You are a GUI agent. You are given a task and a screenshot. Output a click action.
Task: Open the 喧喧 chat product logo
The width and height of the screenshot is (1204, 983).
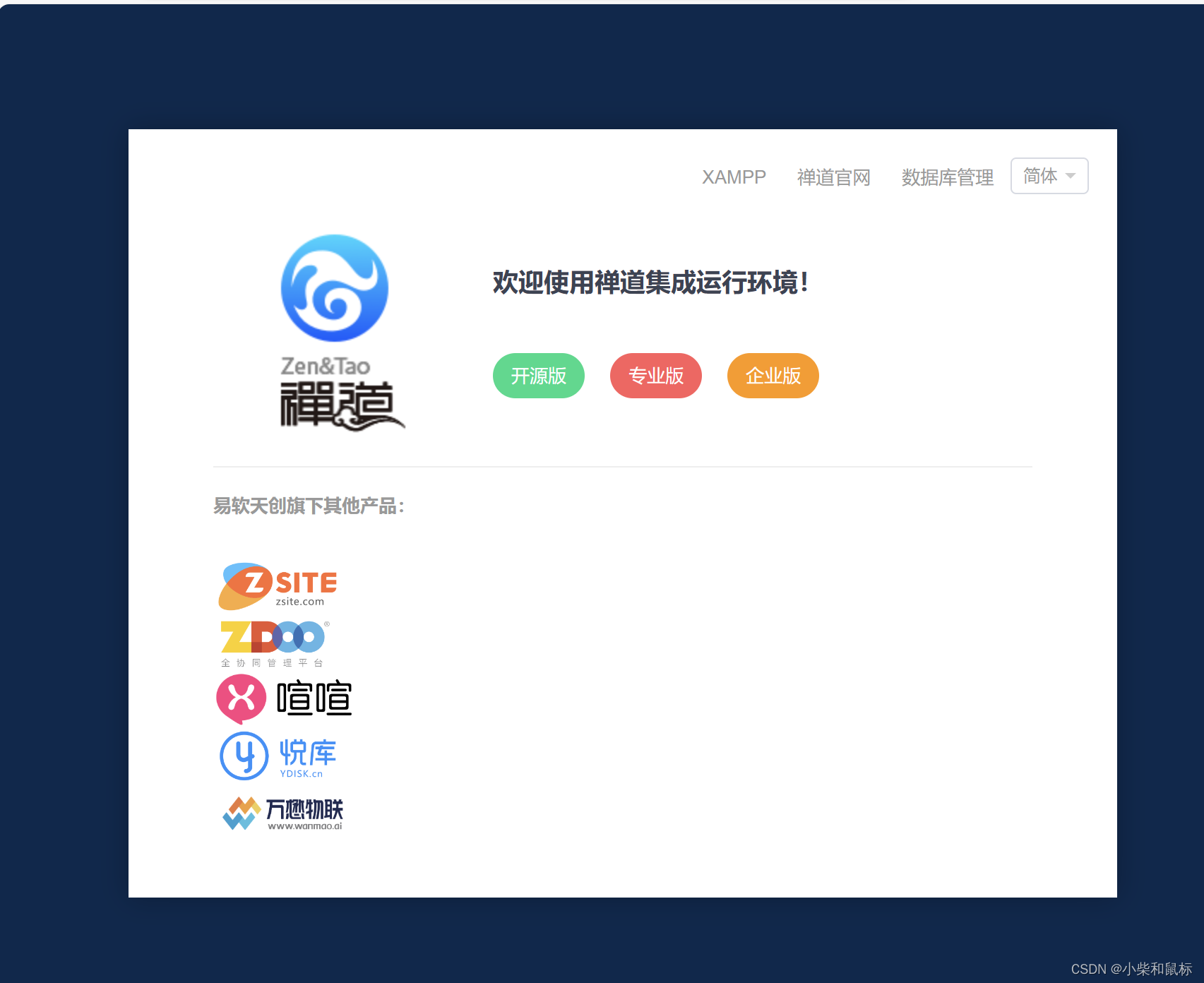284,699
